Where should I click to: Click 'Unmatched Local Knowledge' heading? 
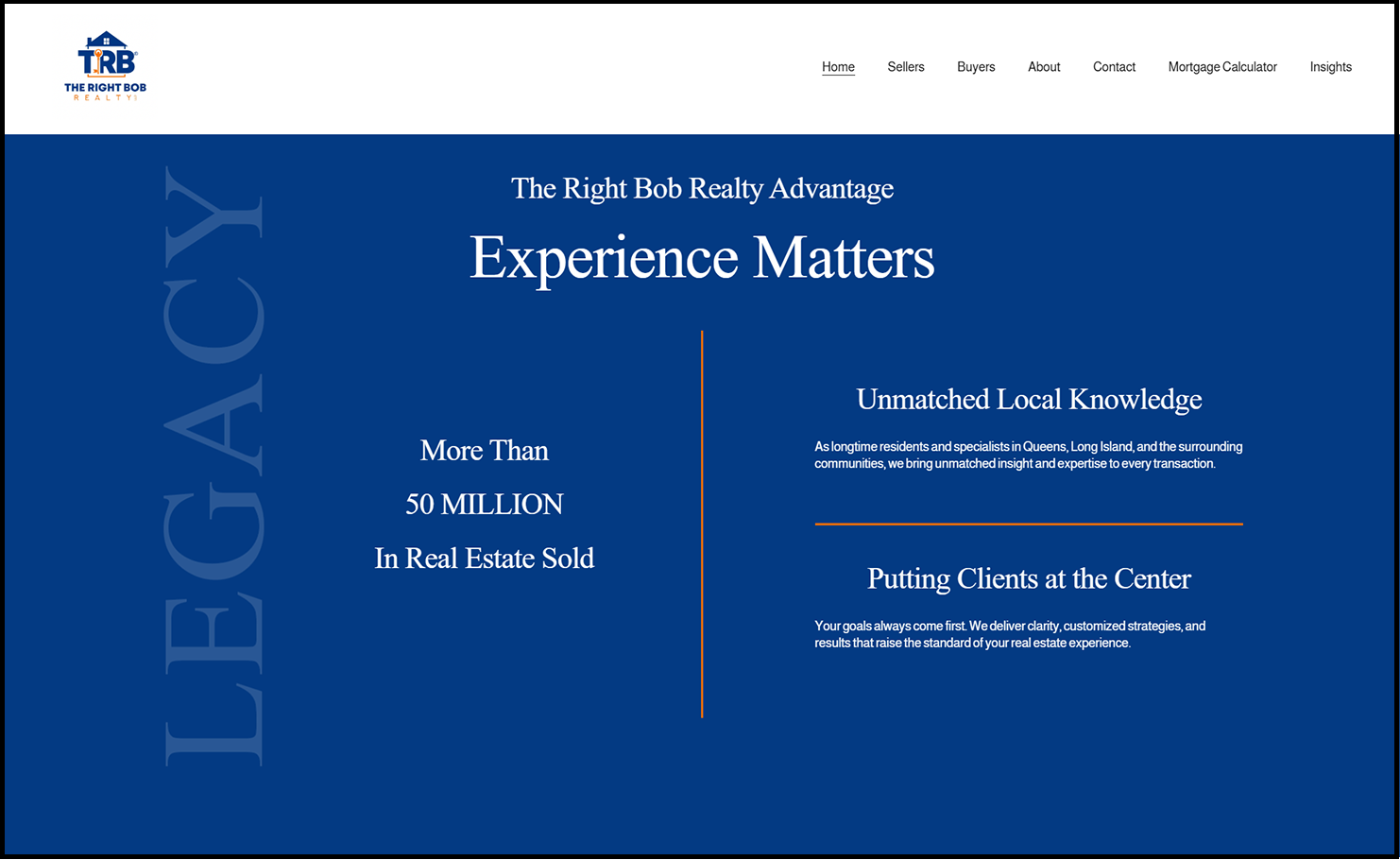point(1029,400)
